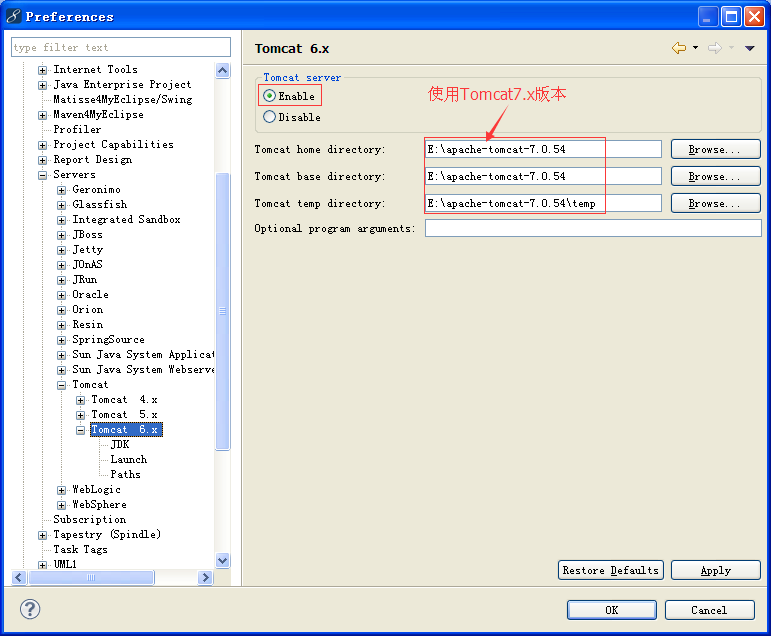Expand the SpringSource node
This screenshot has height=636, width=771.
[61, 340]
